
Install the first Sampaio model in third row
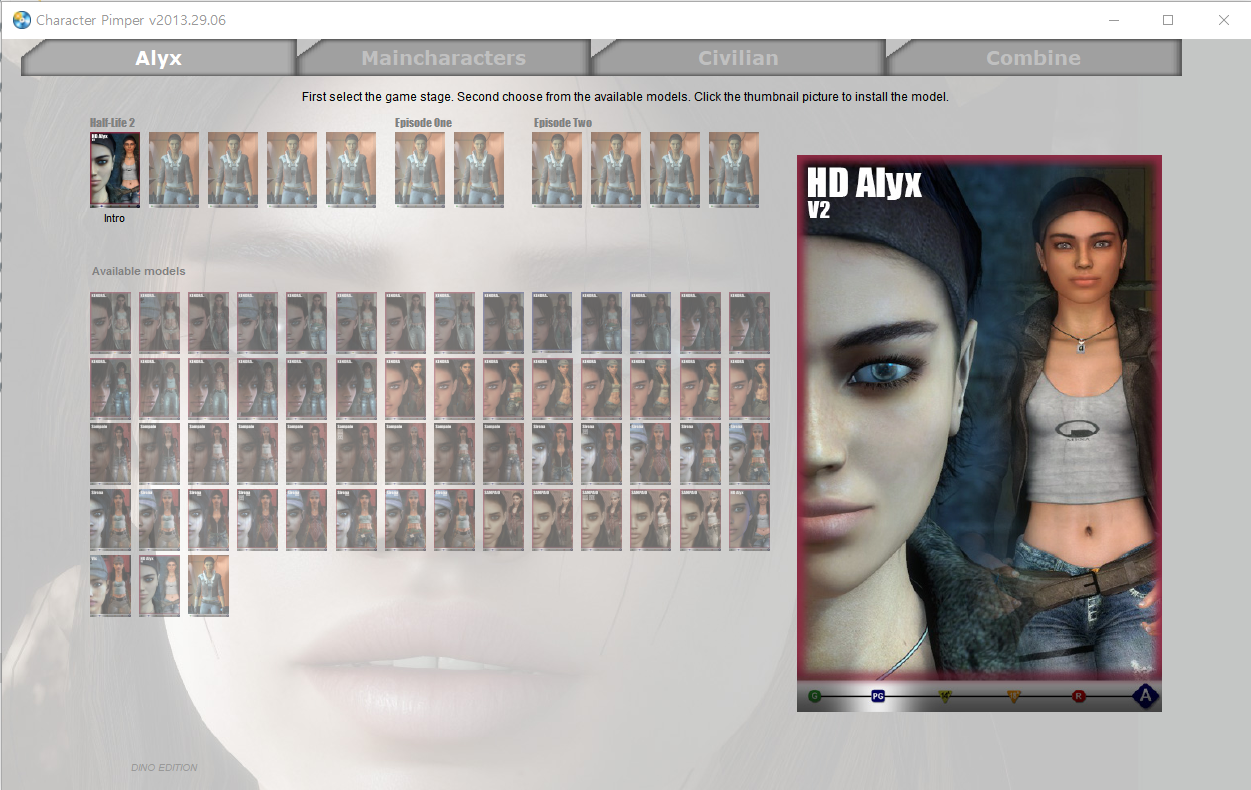point(110,454)
